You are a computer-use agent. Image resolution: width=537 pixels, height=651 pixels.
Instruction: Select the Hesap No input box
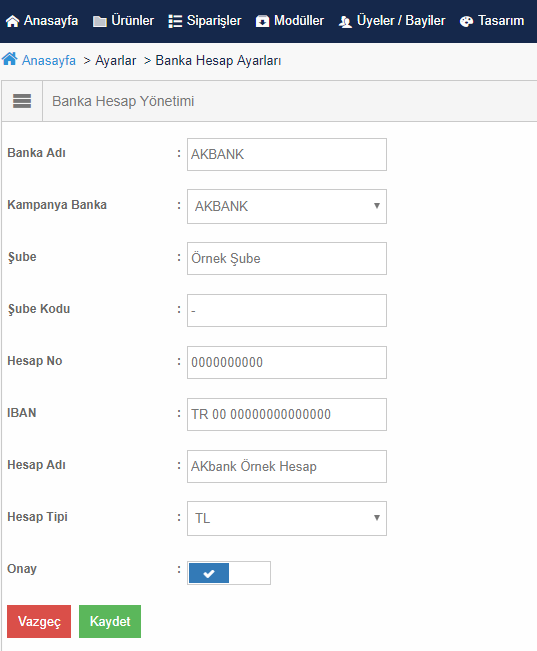287,362
